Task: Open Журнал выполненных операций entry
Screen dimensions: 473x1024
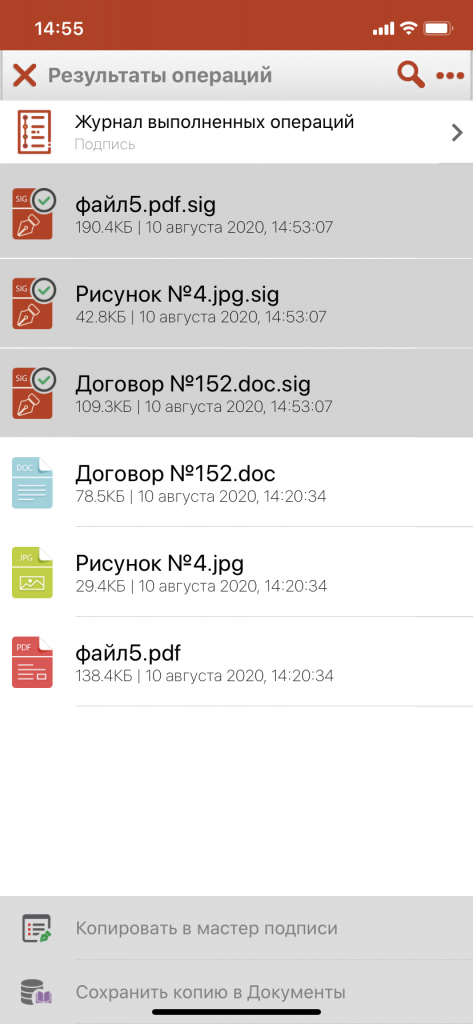Action: point(236,133)
